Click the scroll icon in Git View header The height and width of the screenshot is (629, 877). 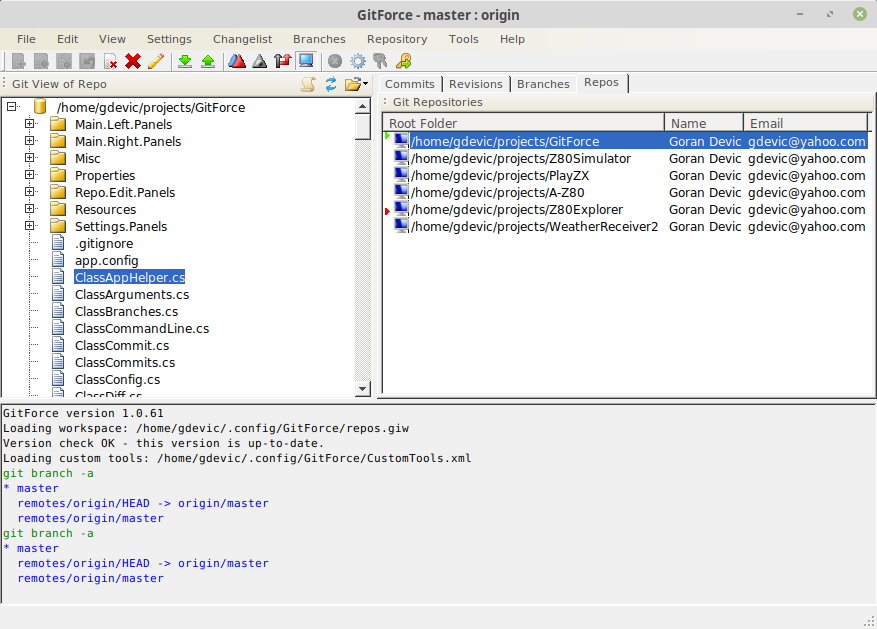pos(308,84)
